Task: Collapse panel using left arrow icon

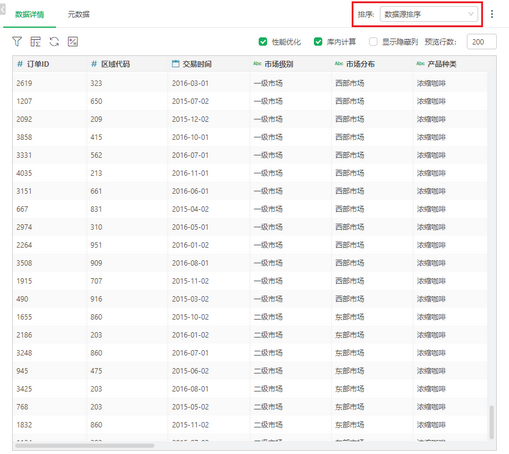Action: (x=3, y=9)
